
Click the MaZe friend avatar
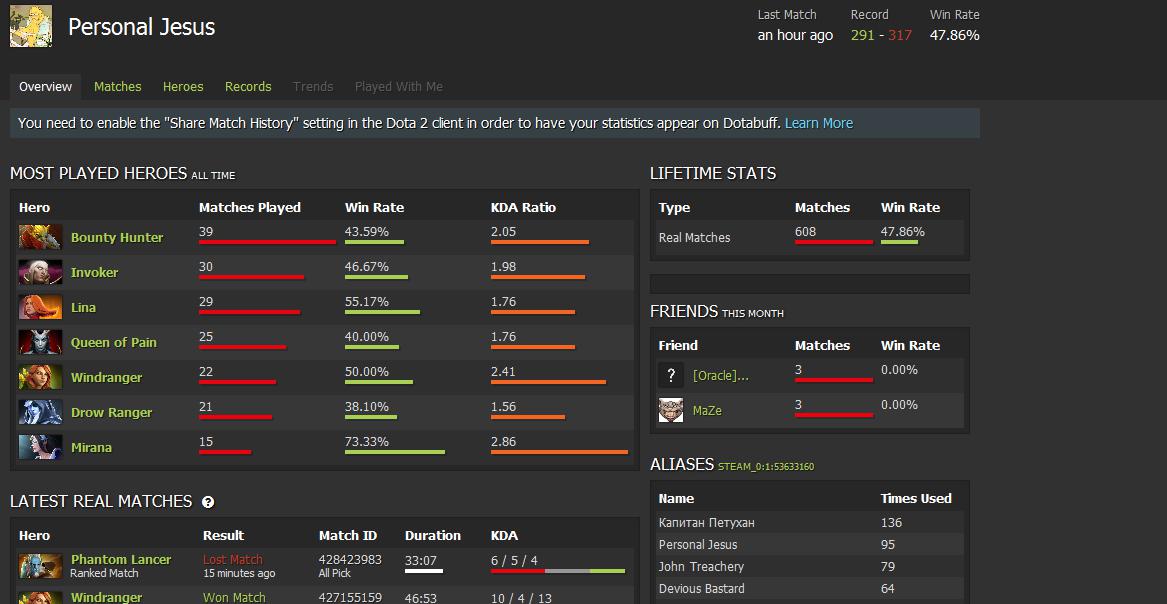tap(671, 410)
